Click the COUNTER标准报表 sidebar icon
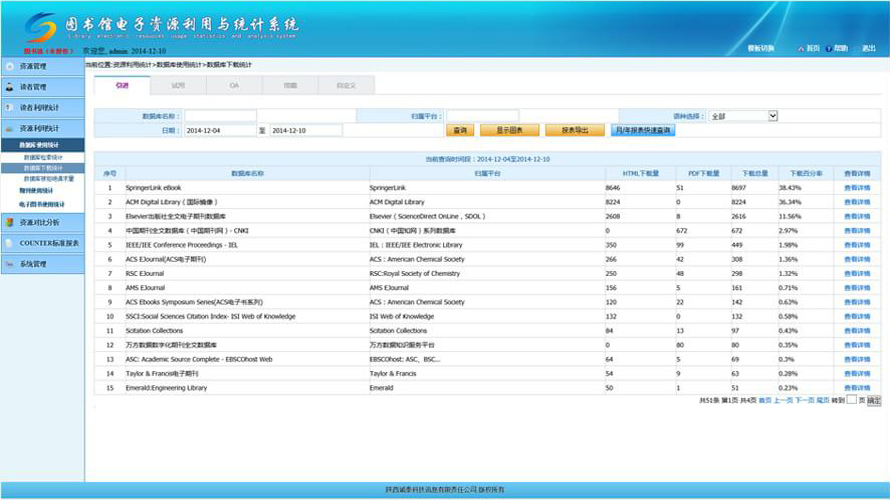The image size is (890, 500). 10,243
